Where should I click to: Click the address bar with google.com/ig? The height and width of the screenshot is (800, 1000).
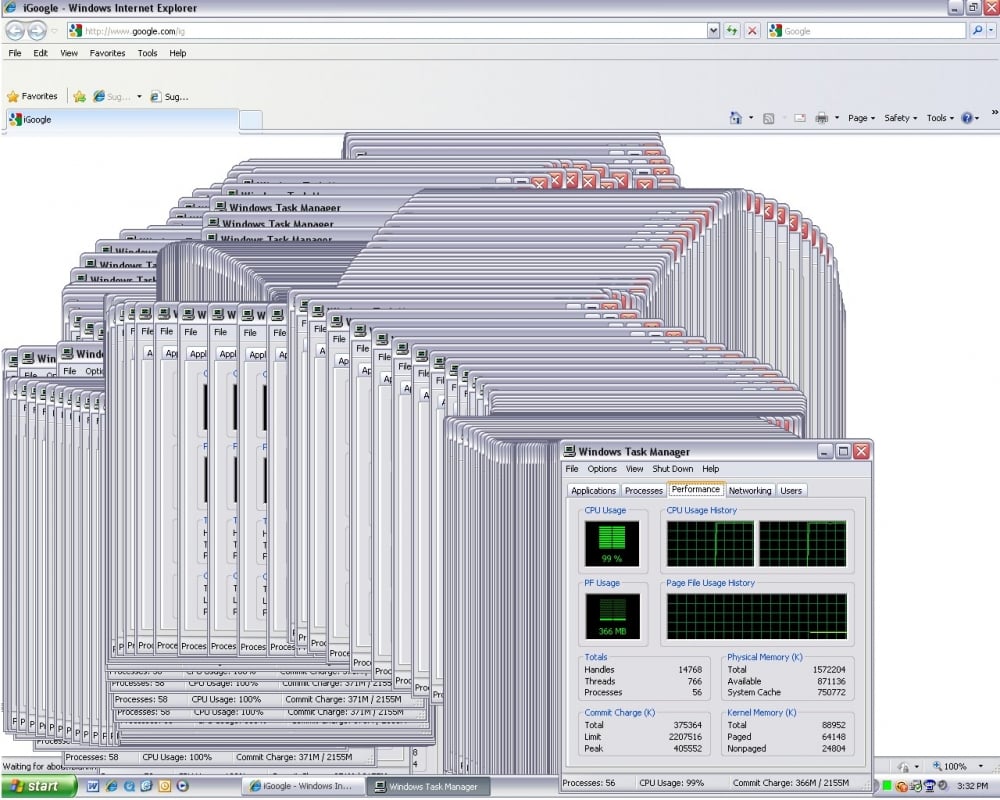click(387, 31)
